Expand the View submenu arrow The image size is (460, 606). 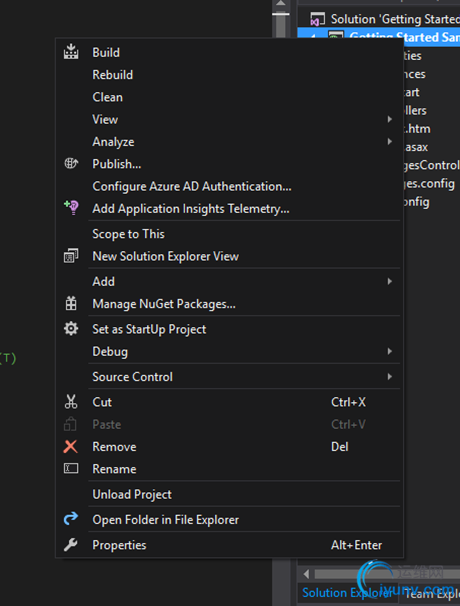click(x=390, y=119)
